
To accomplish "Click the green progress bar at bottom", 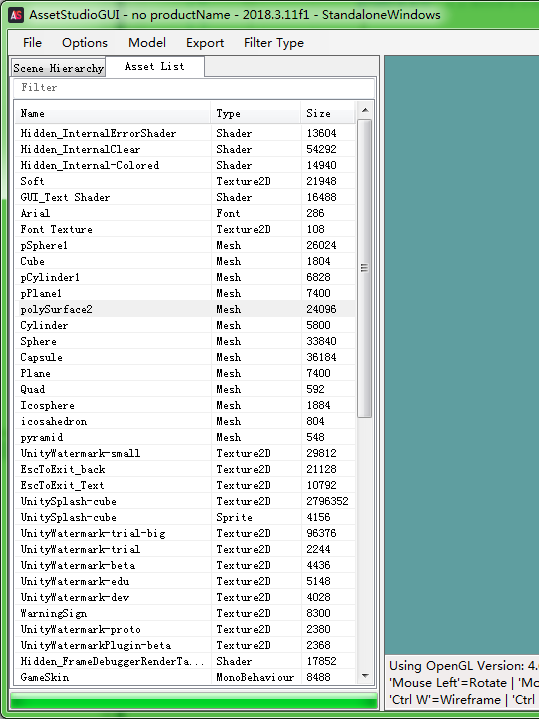I will [x=193, y=702].
